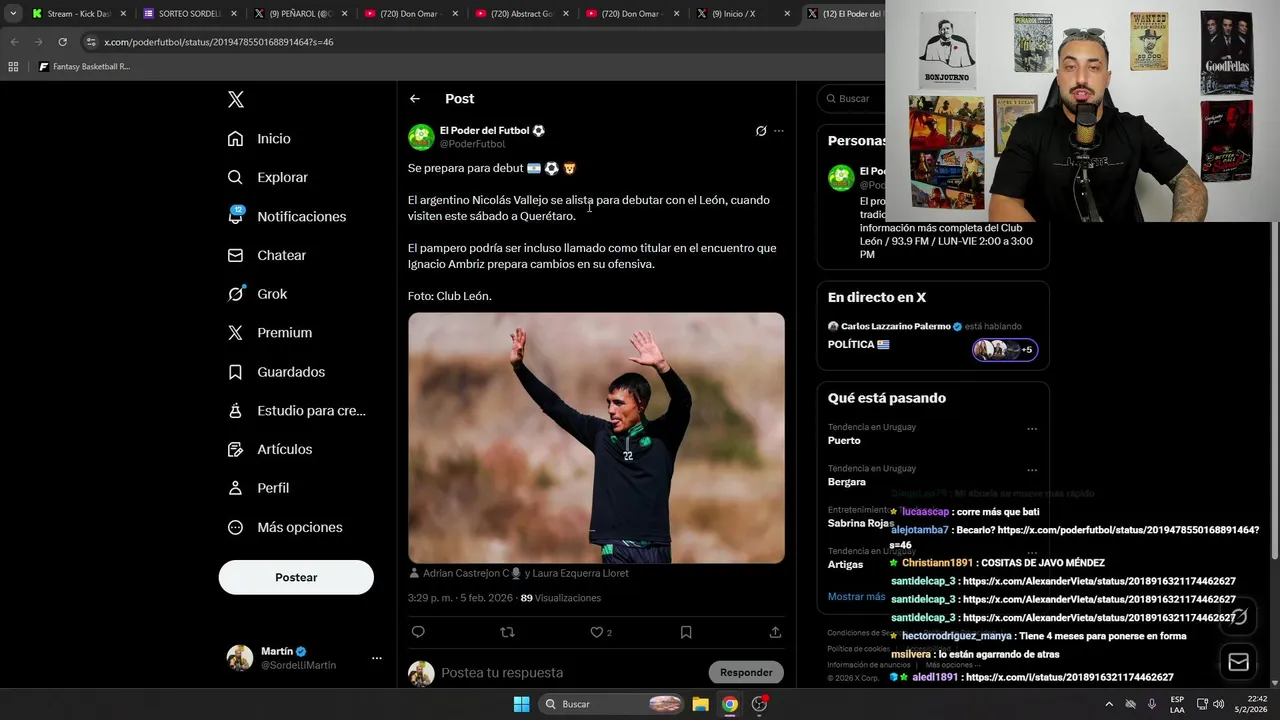Screen dimensions: 1280x720
Task: Open Notificaciones in the sidebar
Action: click(286, 216)
